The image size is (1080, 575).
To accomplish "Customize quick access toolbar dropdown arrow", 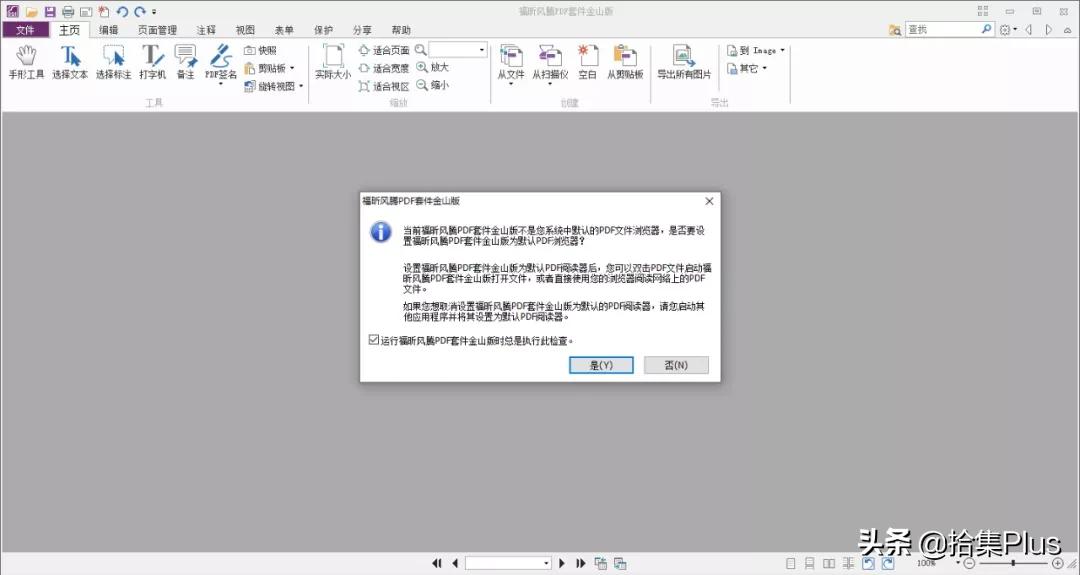I will click(154, 12).
